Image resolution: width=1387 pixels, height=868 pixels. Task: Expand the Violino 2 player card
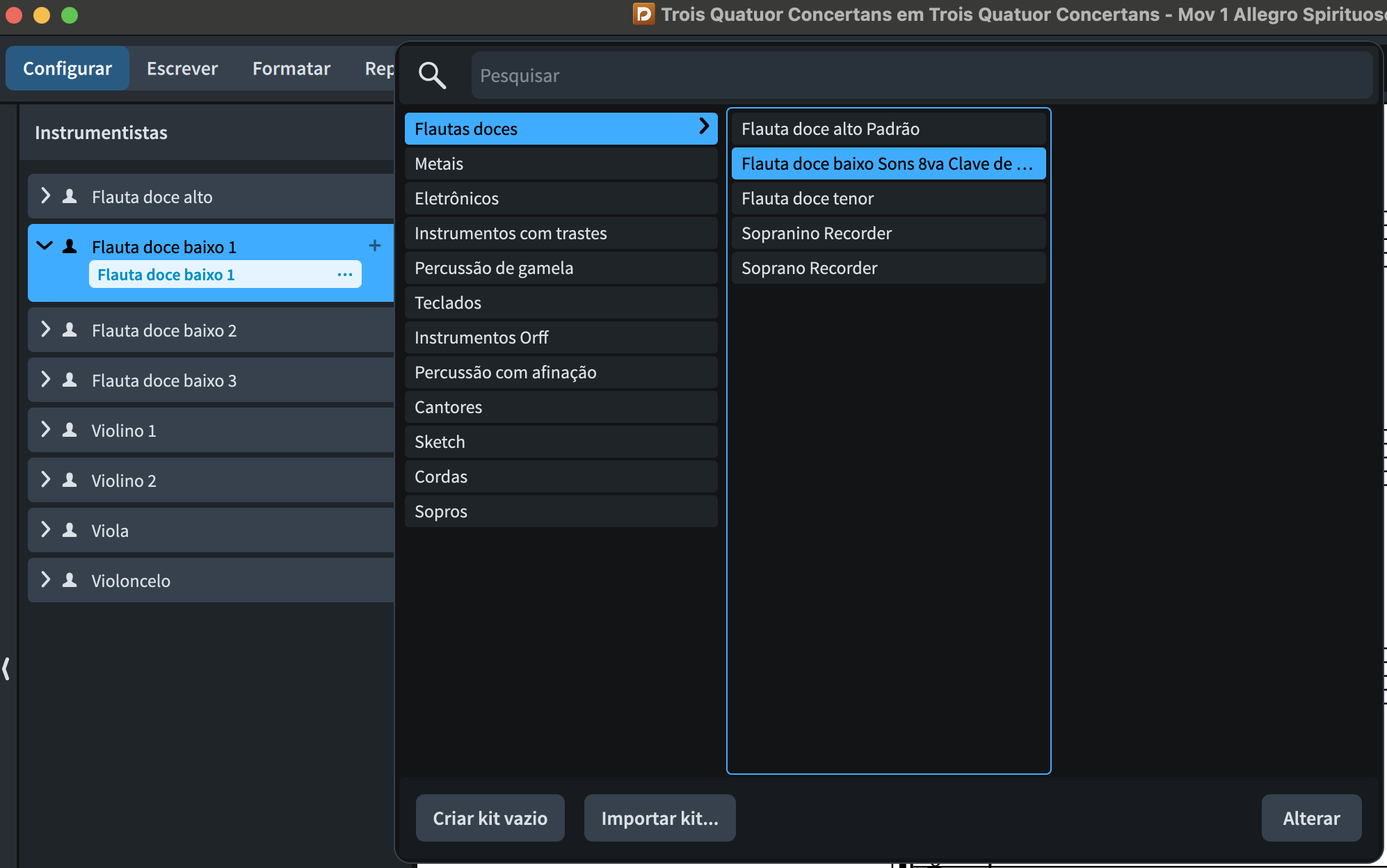[45, 480]
